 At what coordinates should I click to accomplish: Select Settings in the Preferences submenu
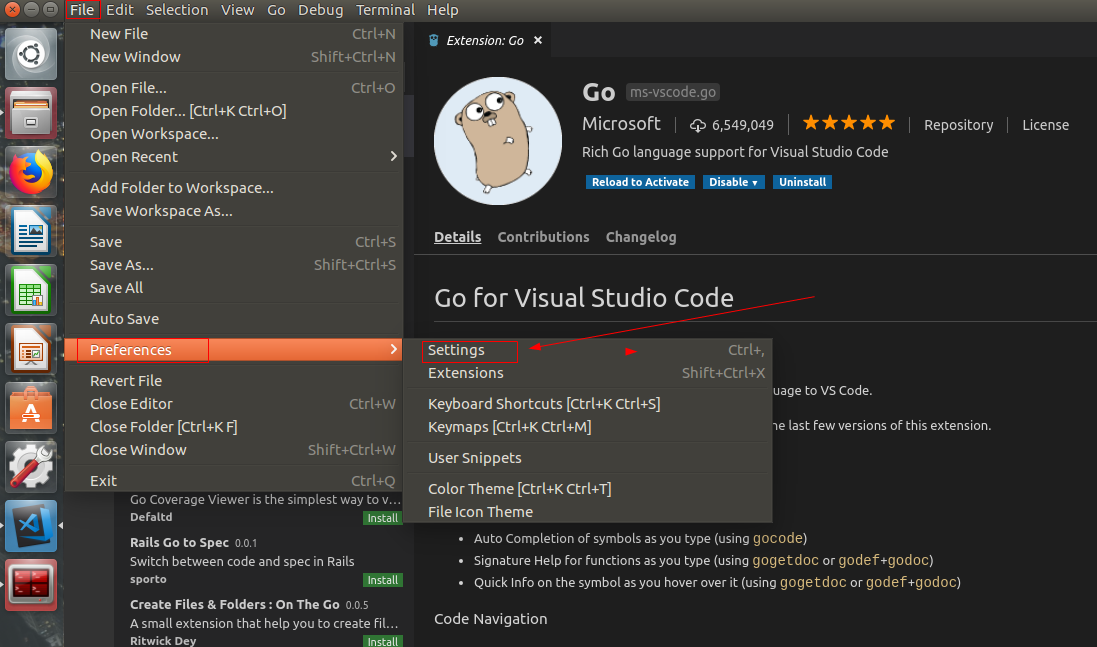457,350
